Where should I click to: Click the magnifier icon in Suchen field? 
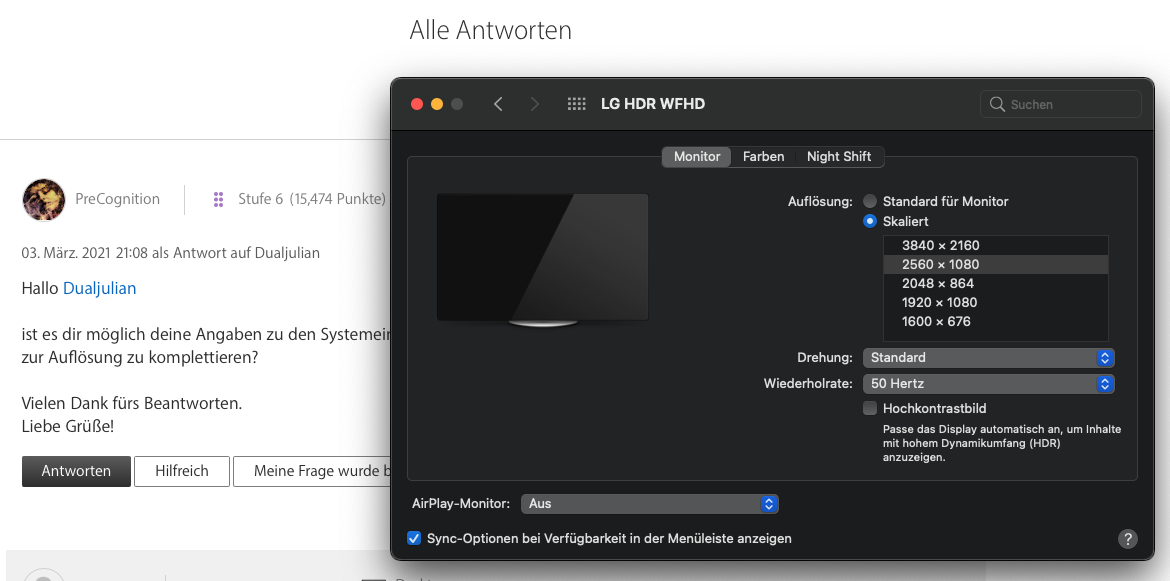pyautogui.click(x=997, y=104)
